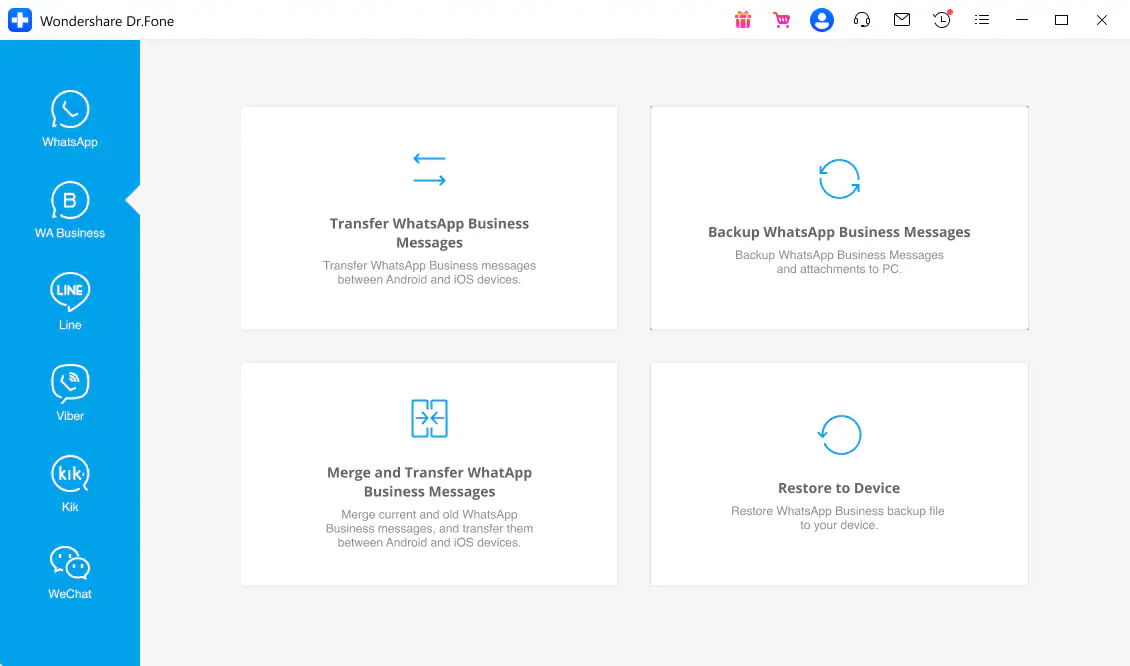Open the shopping cart icon
Viewport: 1130px width, 666px height.
point(782,20)
